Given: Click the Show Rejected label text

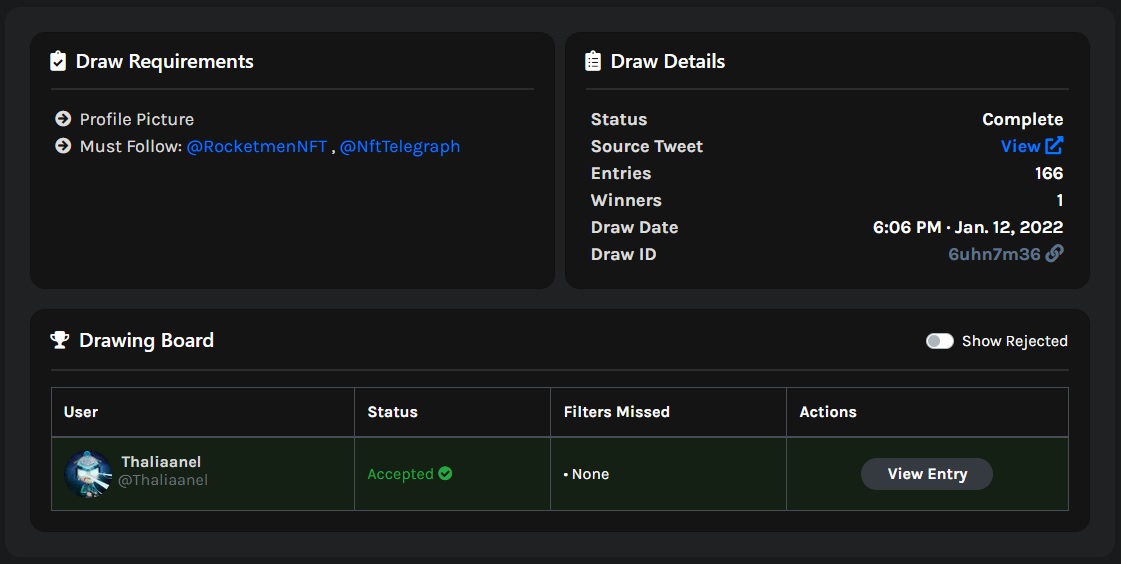Looking at the screenshot, I should 1014,341.
